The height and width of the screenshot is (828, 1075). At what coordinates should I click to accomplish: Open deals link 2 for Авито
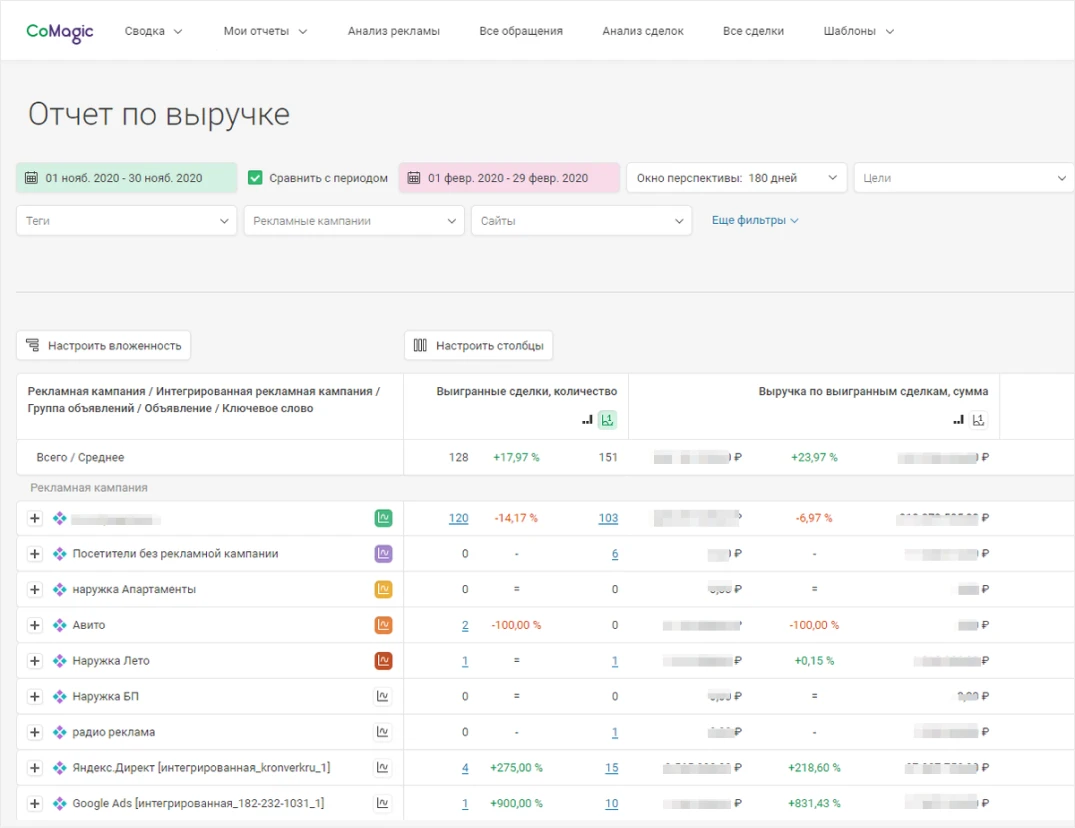tap(466, 625)
